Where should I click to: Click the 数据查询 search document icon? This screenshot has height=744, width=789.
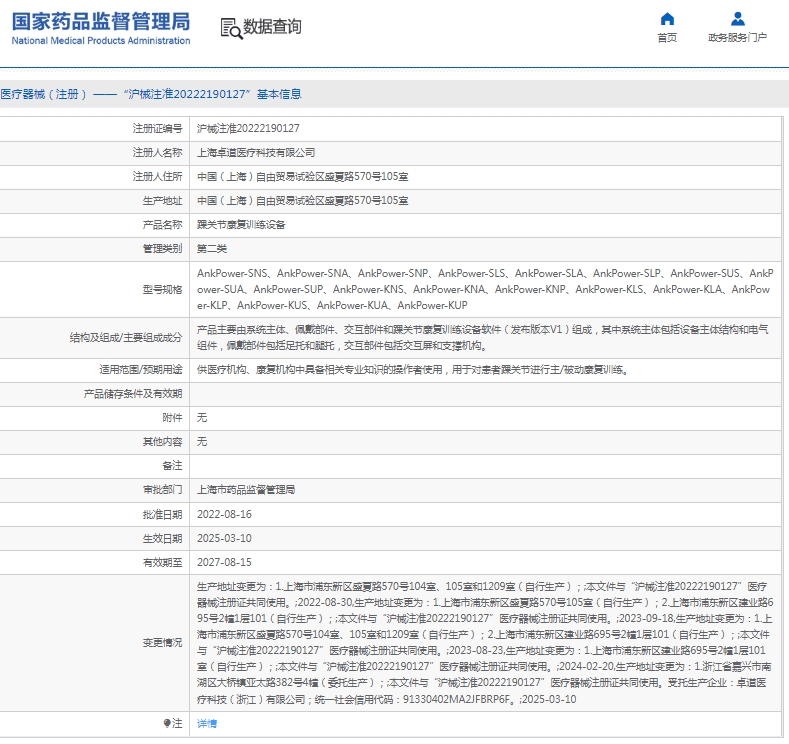tap(231, 28)
